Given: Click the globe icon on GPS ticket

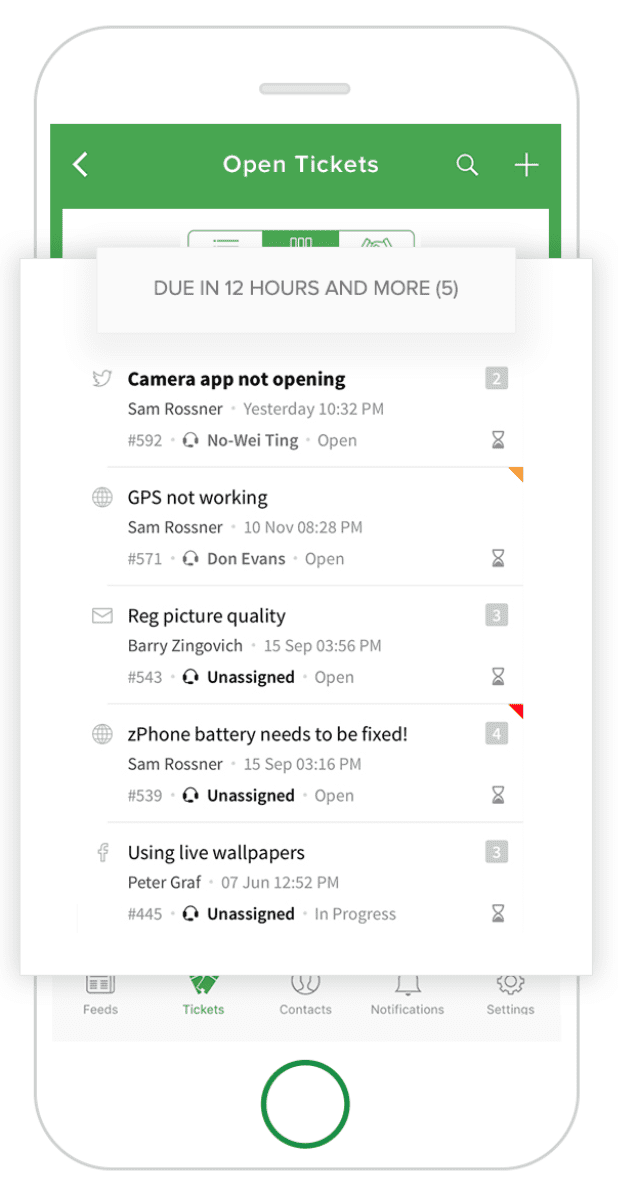Looking at the screenshot, I should pyautogui.click(x=102, y=497).
